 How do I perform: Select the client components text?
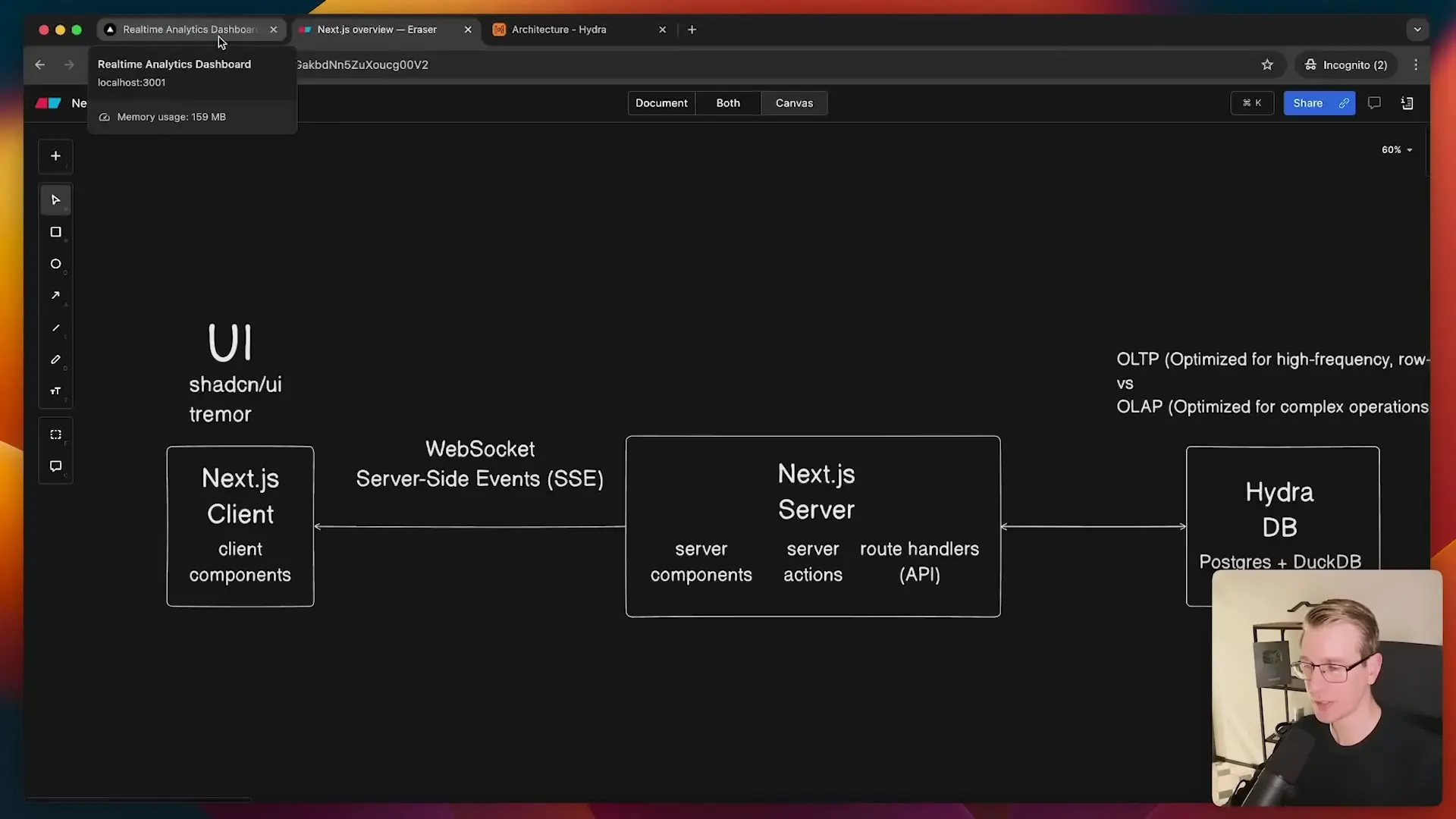(240, 561)
